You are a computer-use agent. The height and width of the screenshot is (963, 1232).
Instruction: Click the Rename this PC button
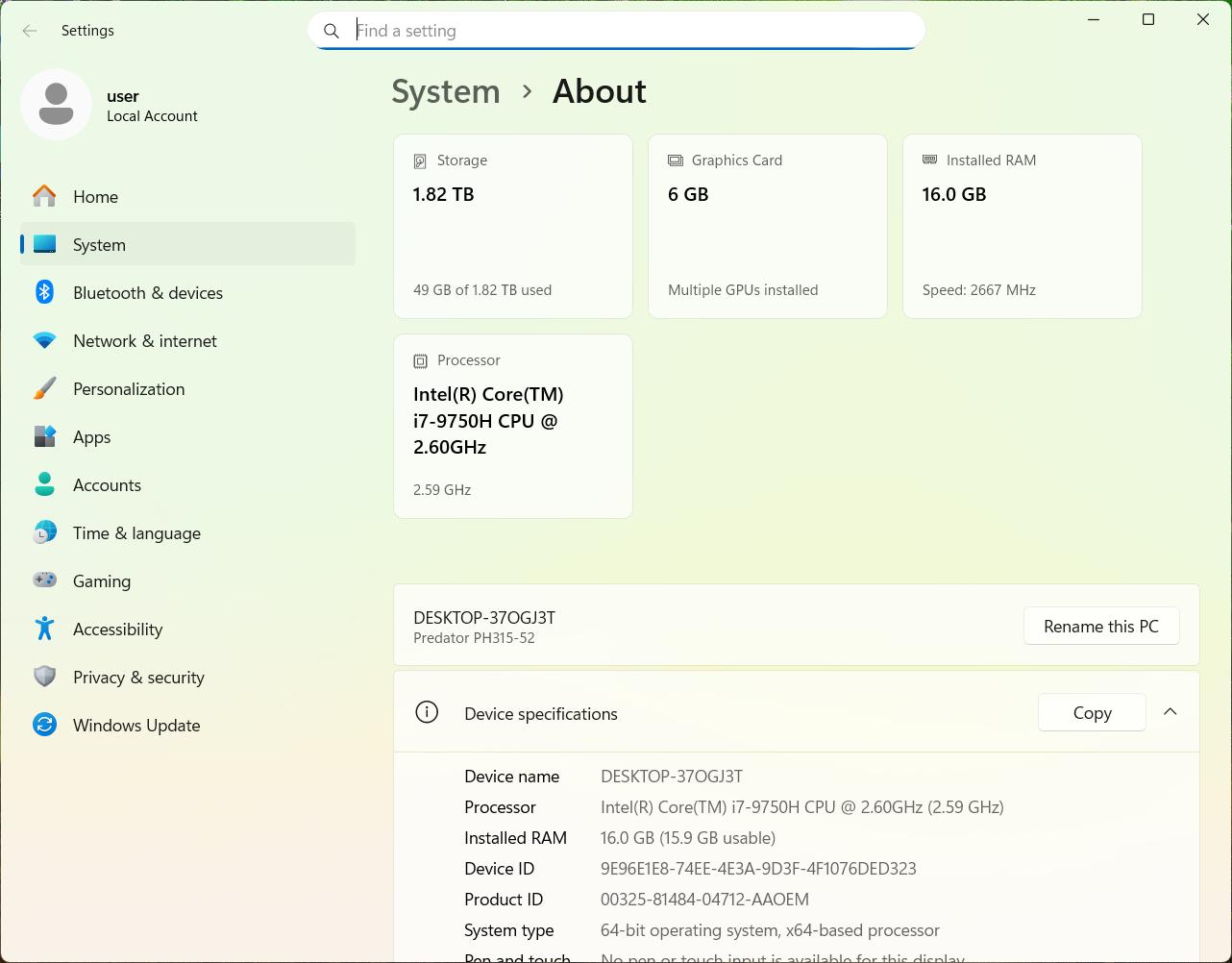point(1100,627)
